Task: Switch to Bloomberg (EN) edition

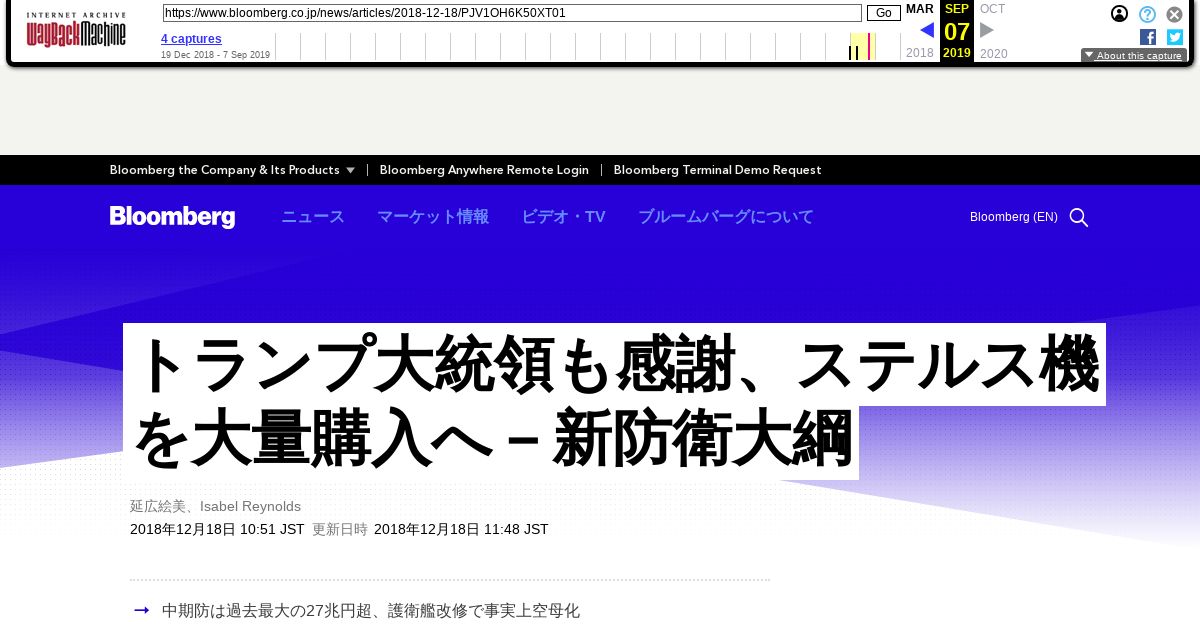Action: coord(1014,217)
